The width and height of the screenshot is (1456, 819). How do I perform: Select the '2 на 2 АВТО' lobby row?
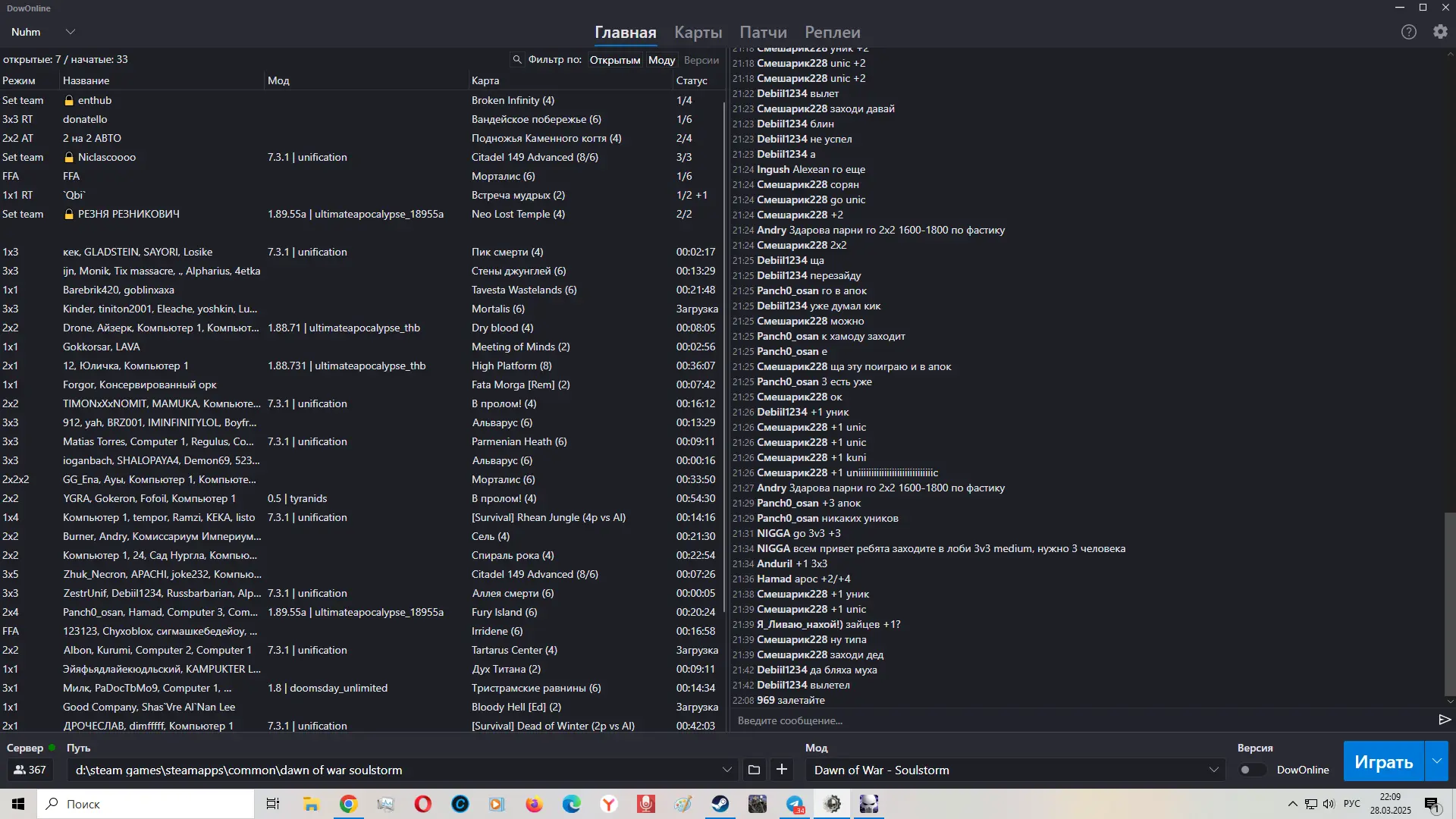coord(361,138)
